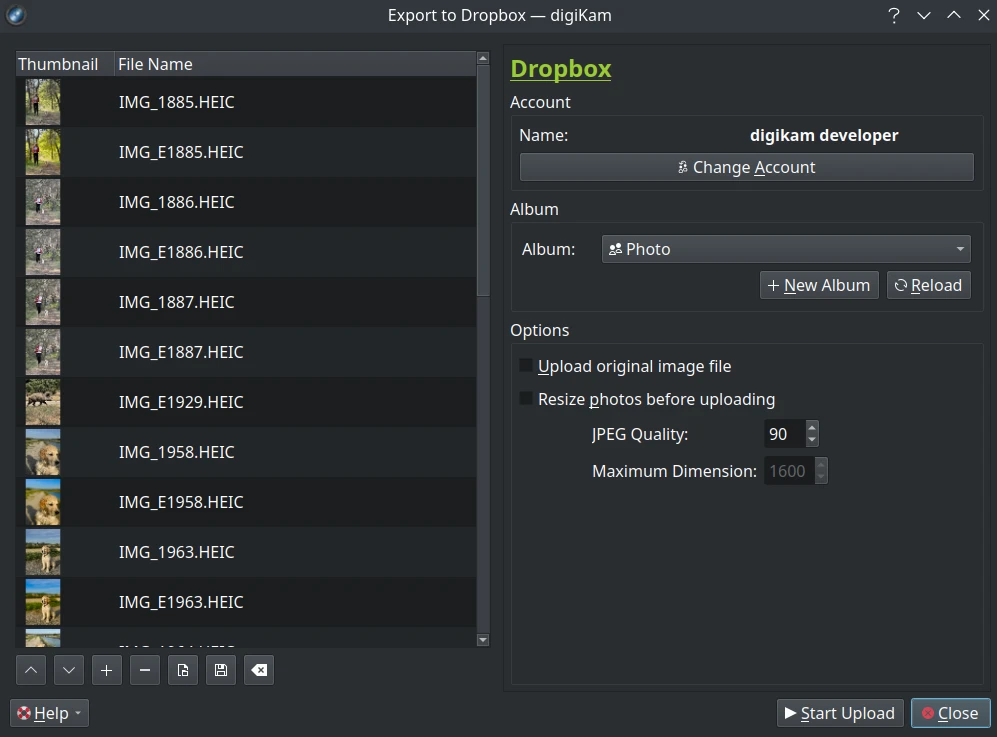This screenshot has height=737, width=997.
Task: Clear the entire image list
Action: (258, 670)
